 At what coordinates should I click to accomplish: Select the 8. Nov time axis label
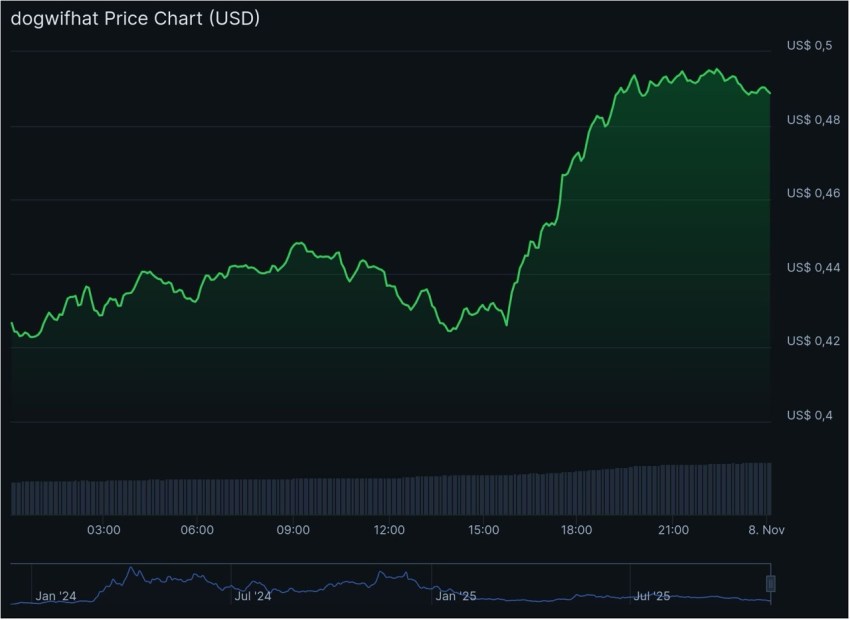[767, 532]
